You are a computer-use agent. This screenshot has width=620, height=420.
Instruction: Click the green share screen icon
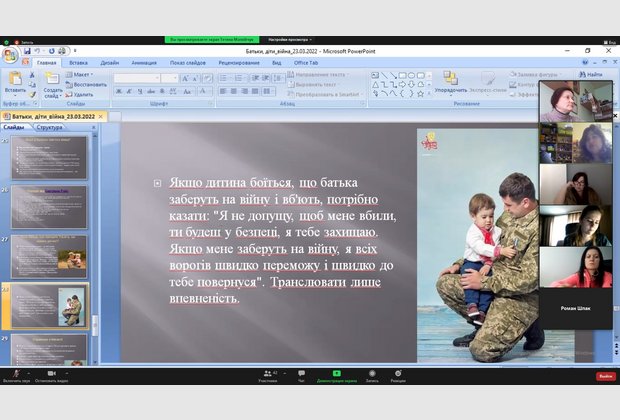336,374
